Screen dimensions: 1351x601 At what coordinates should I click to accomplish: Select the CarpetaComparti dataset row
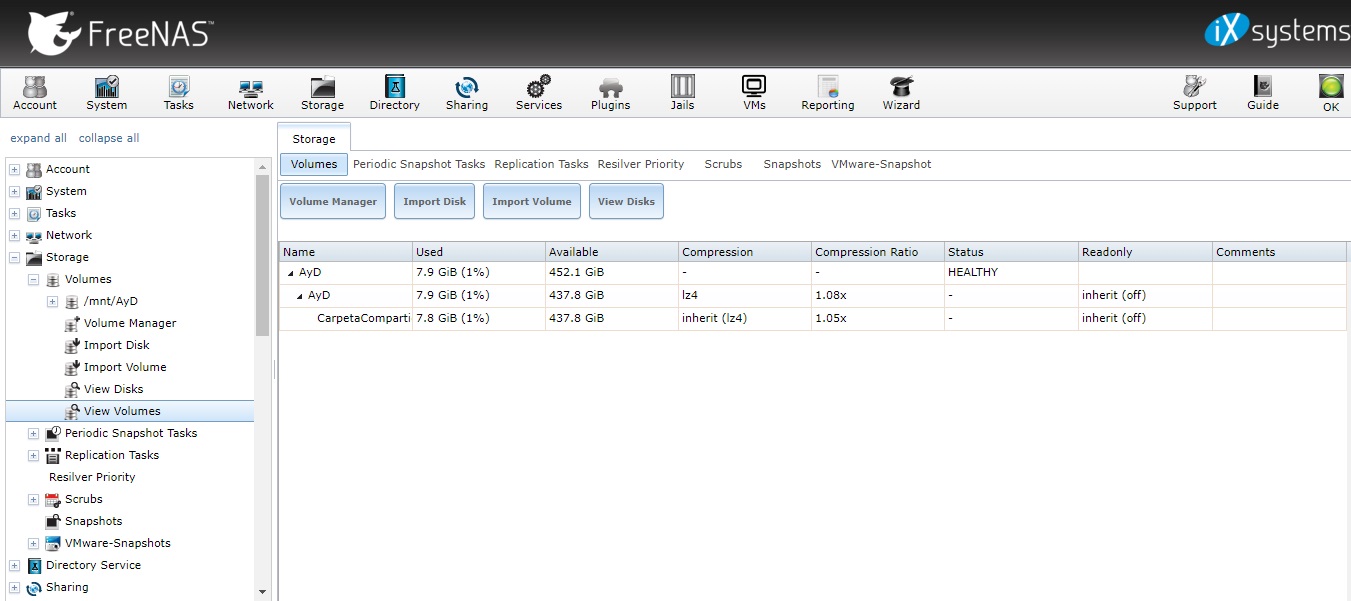812,318
